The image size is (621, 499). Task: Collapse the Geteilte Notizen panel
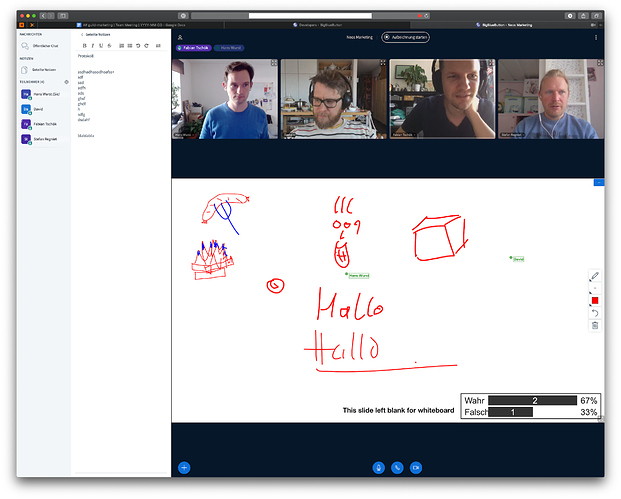pos(81,33)
